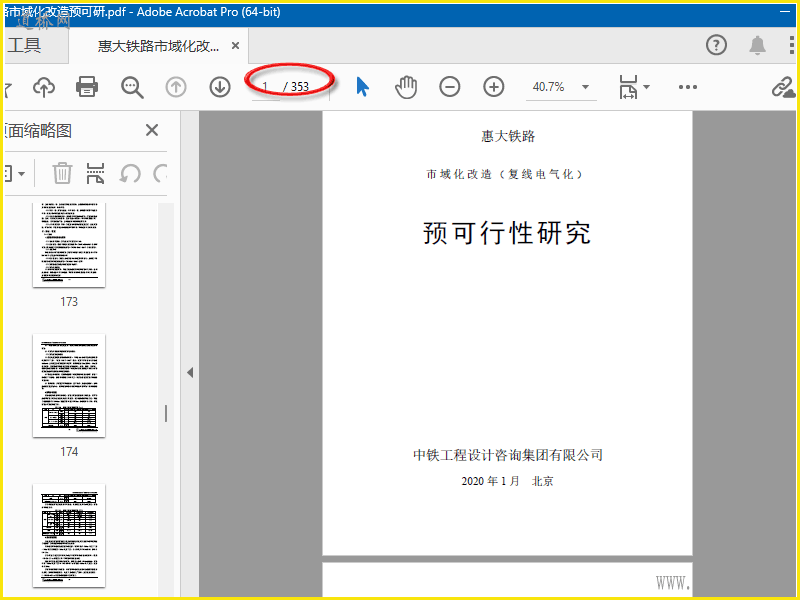This screenshot has height=600, width=800.
Task: Click subtitle 市域化改造（复线电气化）
Action: (505, 174)
